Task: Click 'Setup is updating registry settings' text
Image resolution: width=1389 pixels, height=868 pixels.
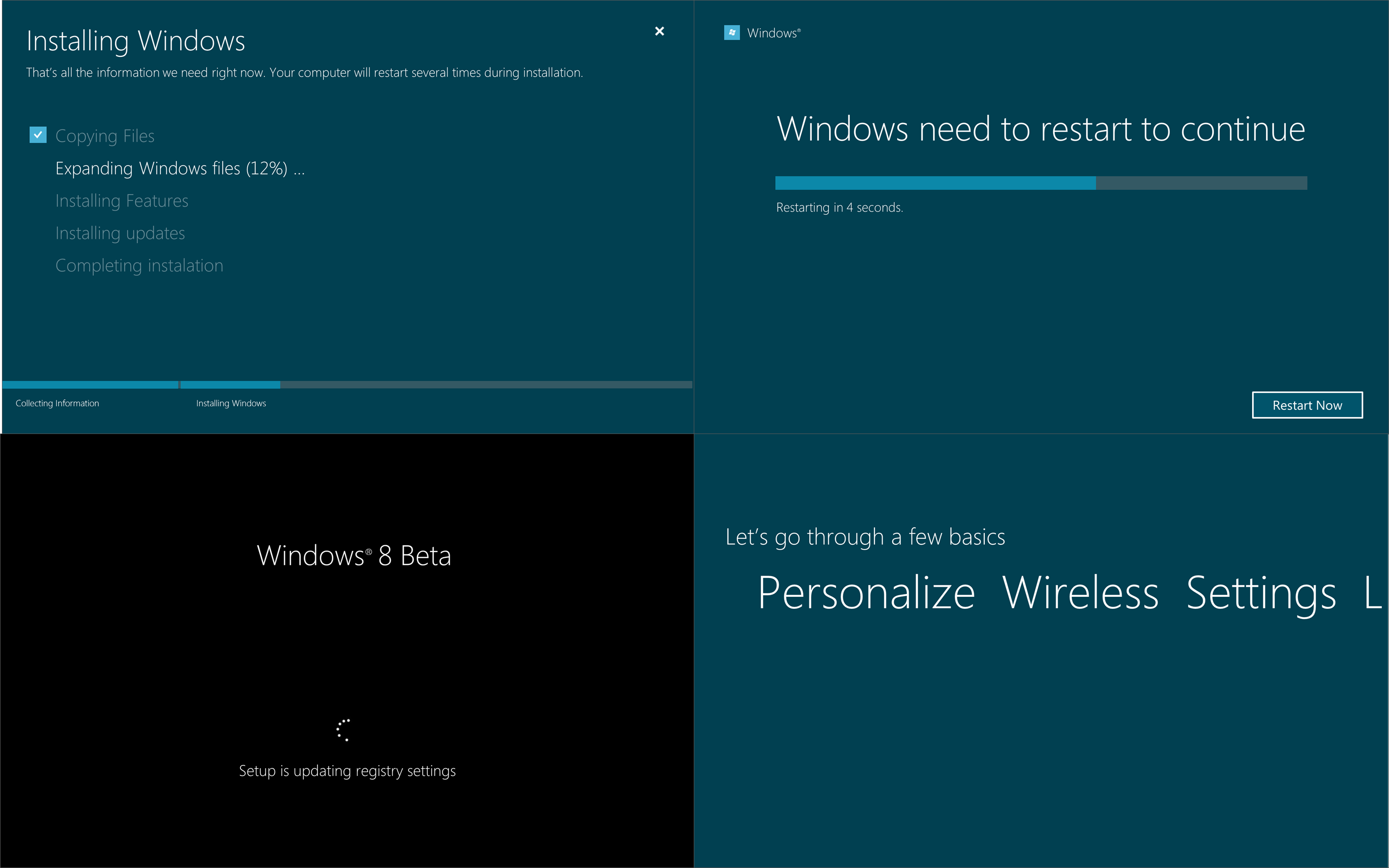Action: point(347,771)
